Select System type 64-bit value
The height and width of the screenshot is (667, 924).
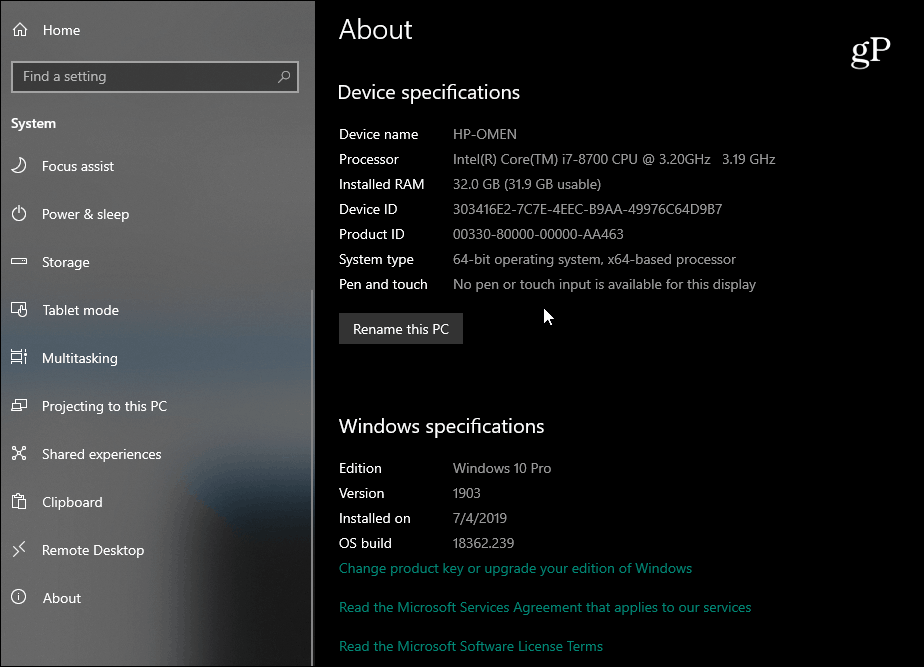click(x=594, y=260)
